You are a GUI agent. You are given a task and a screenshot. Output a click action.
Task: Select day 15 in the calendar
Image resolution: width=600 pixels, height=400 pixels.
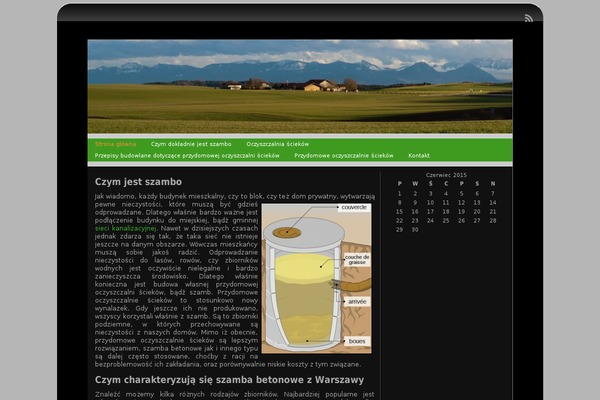(399, 212)
